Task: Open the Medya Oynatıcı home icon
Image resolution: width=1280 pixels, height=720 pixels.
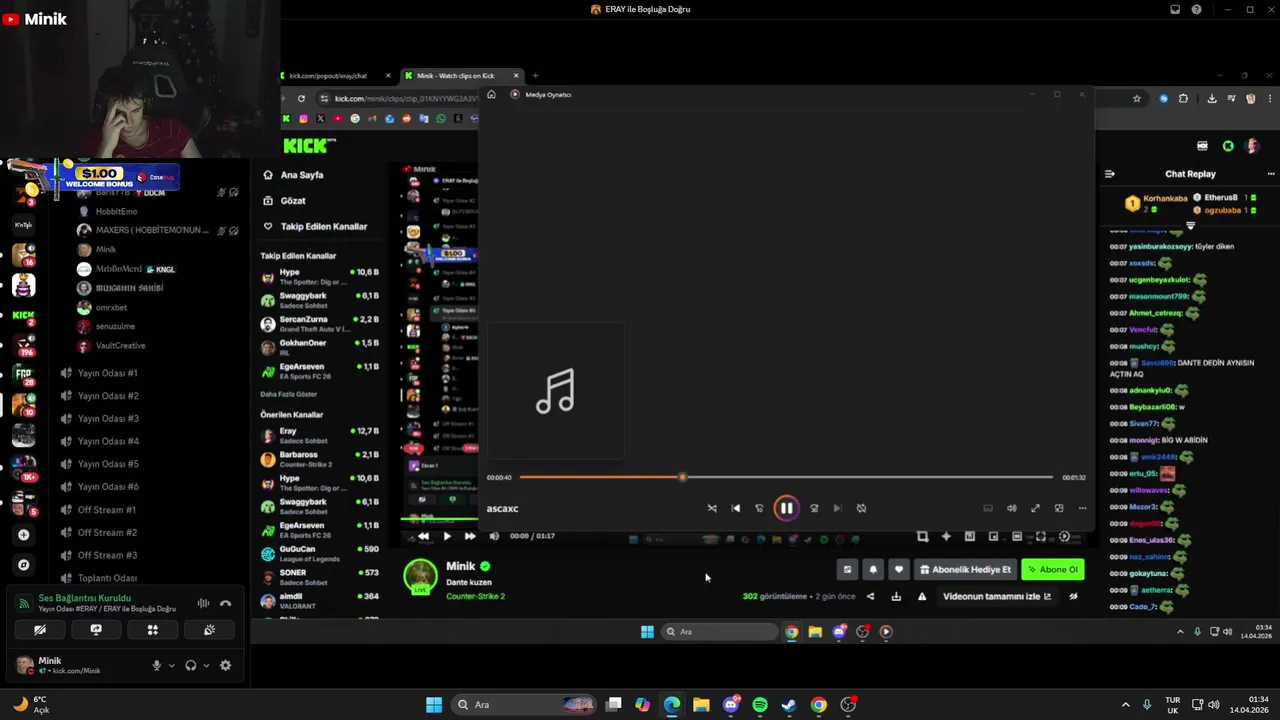Action: (491, 94)
